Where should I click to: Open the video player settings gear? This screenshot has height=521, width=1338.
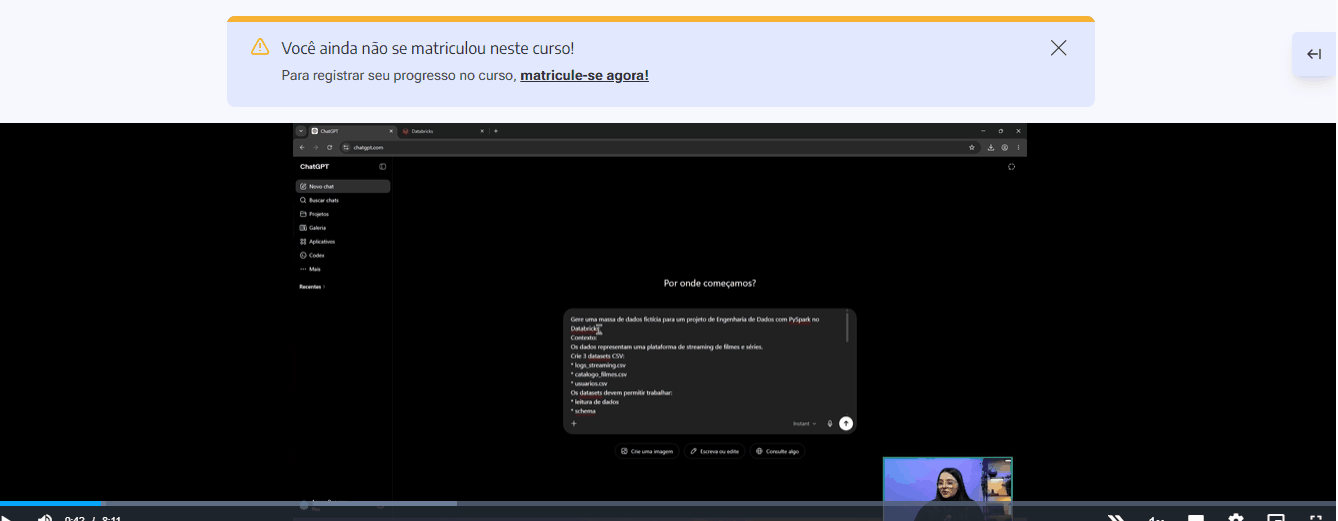[1236, 518]
